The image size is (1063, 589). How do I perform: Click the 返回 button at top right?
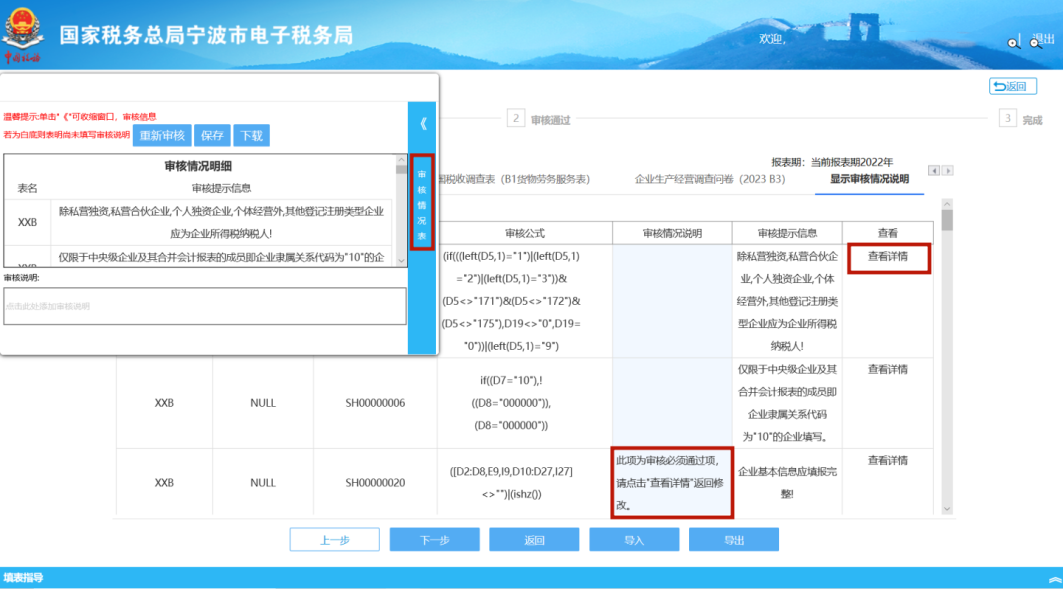[x=1012, y=87]
